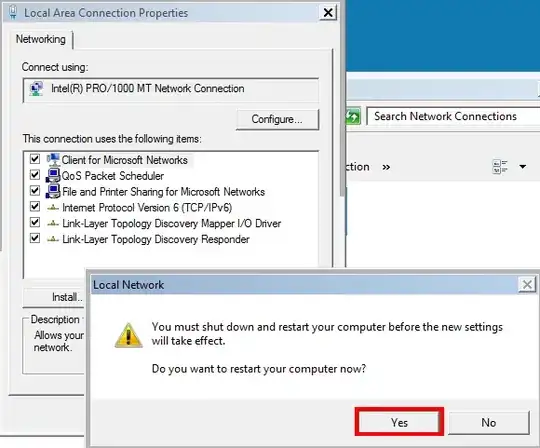This screenshot has width=540, height=448.
Task: Click change view icon in Network Connections
Action: tap(500, 167)
